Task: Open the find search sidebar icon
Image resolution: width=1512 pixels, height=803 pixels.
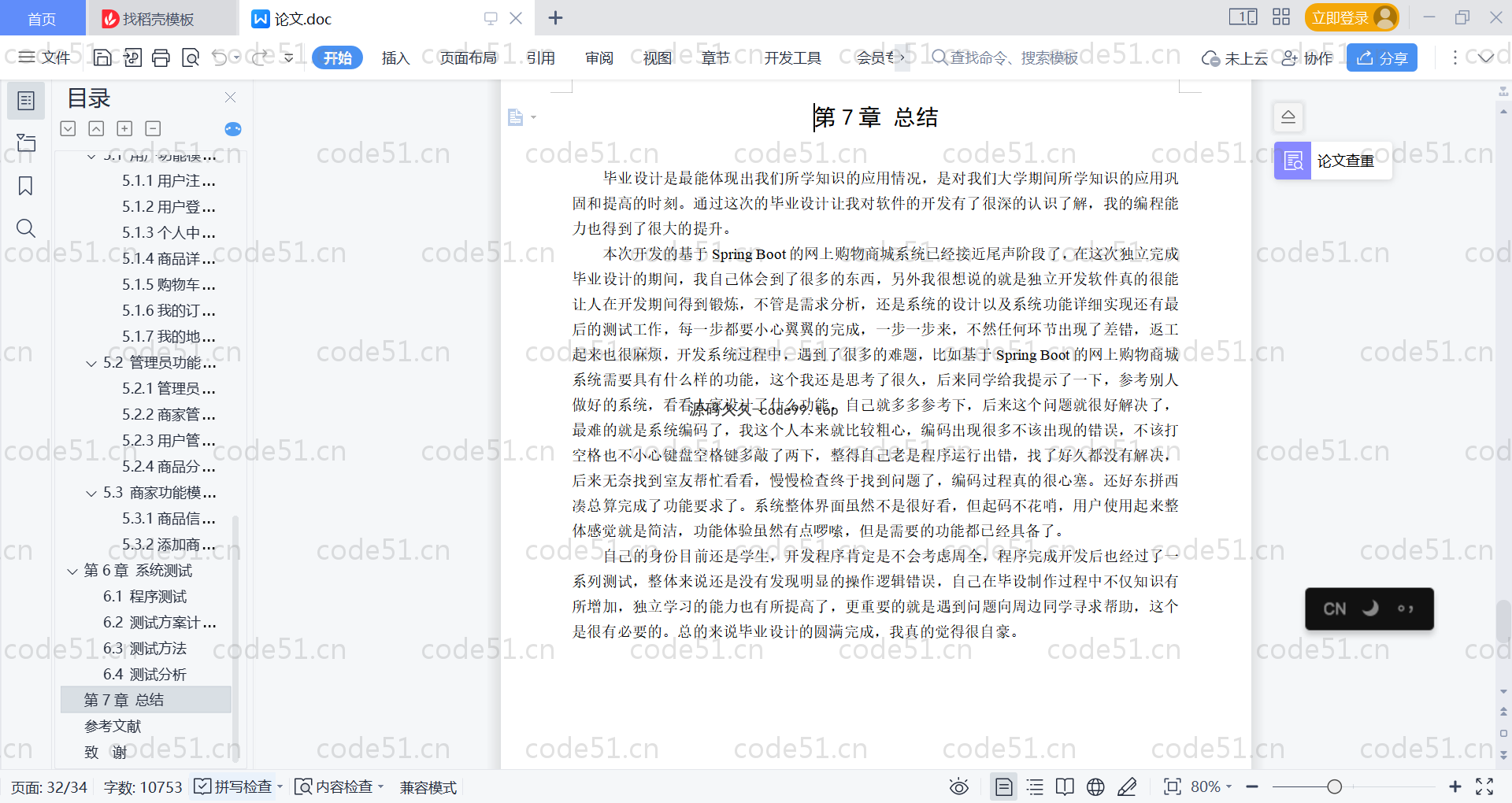Action: [x=26, y=228]
